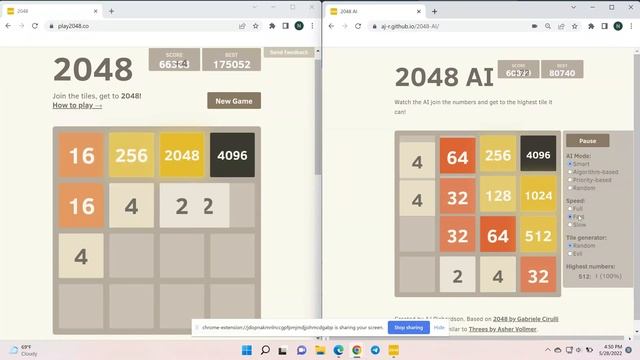
Task: Bookmark the play2048.co page with the star
Action: click(256, 26)
